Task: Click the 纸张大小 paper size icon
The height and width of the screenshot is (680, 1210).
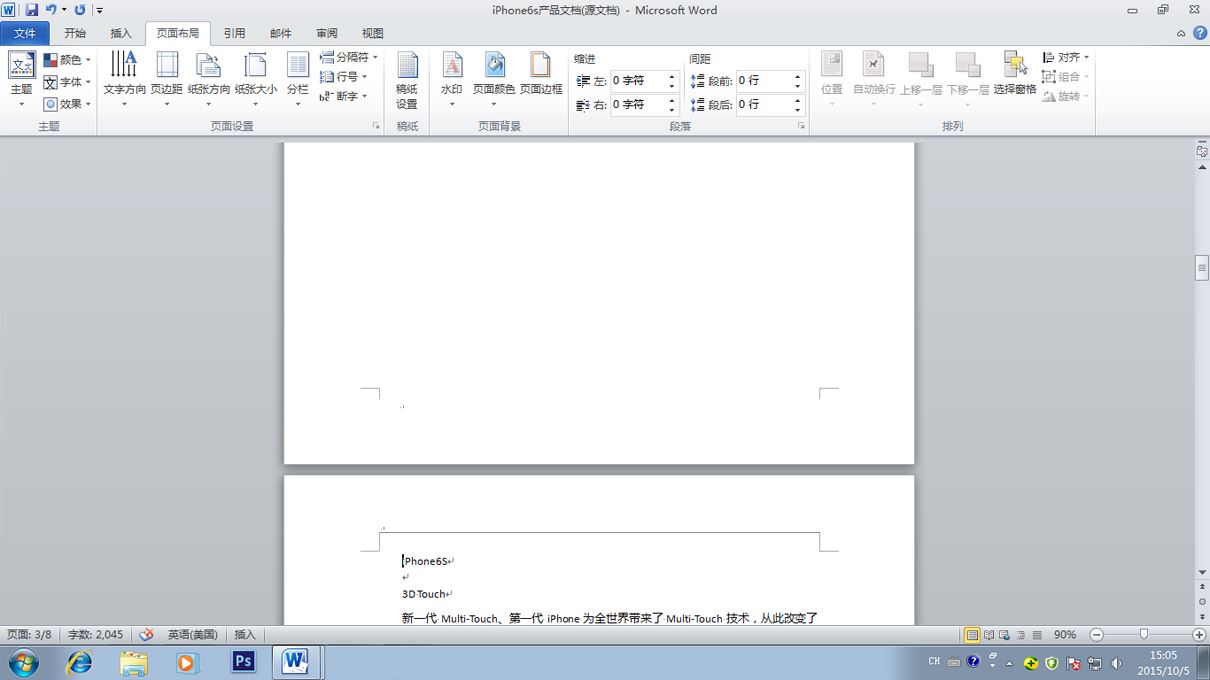Action: click(x=256, y=65)
